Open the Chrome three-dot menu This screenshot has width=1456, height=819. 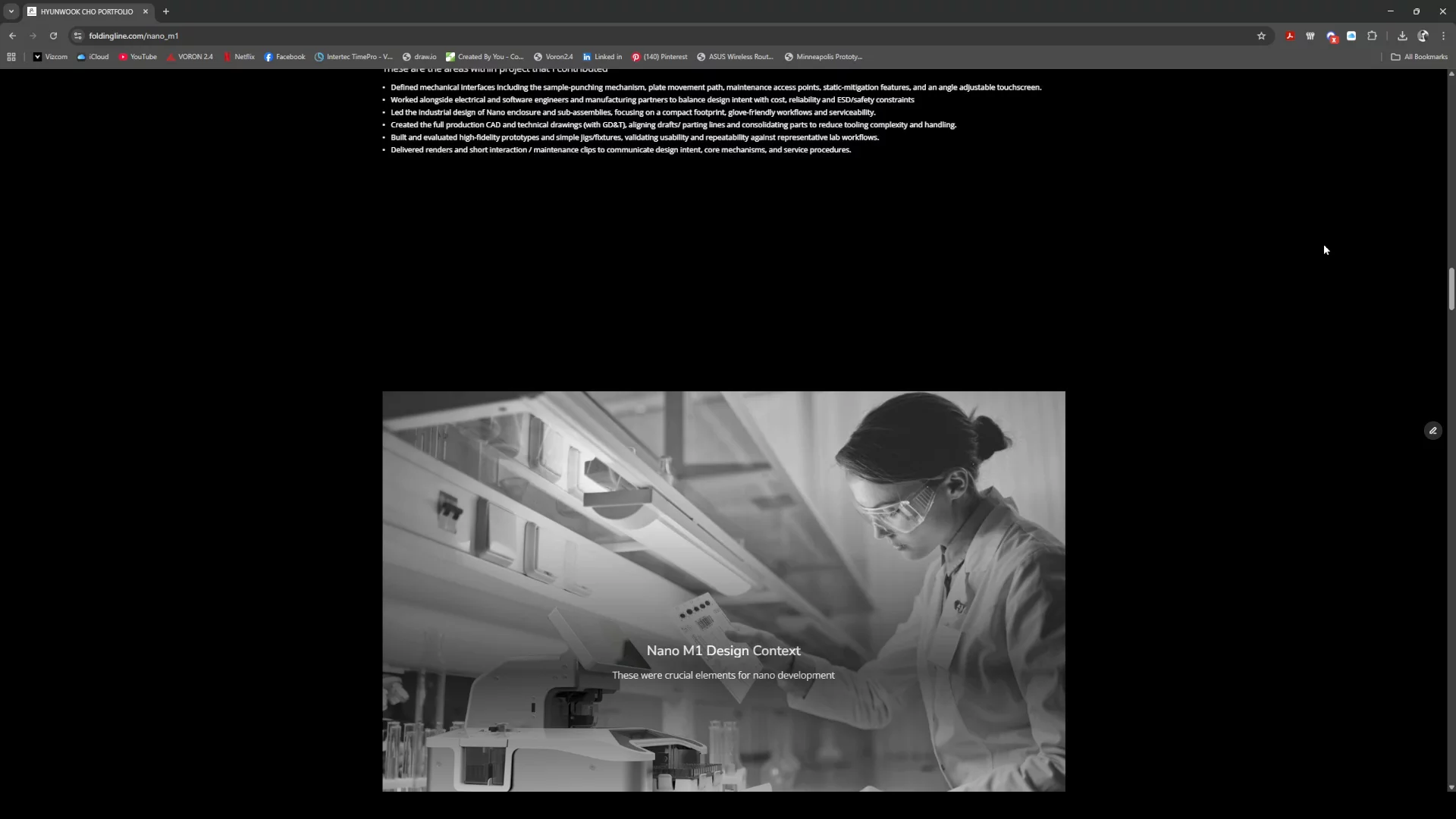click(1443, 36)
